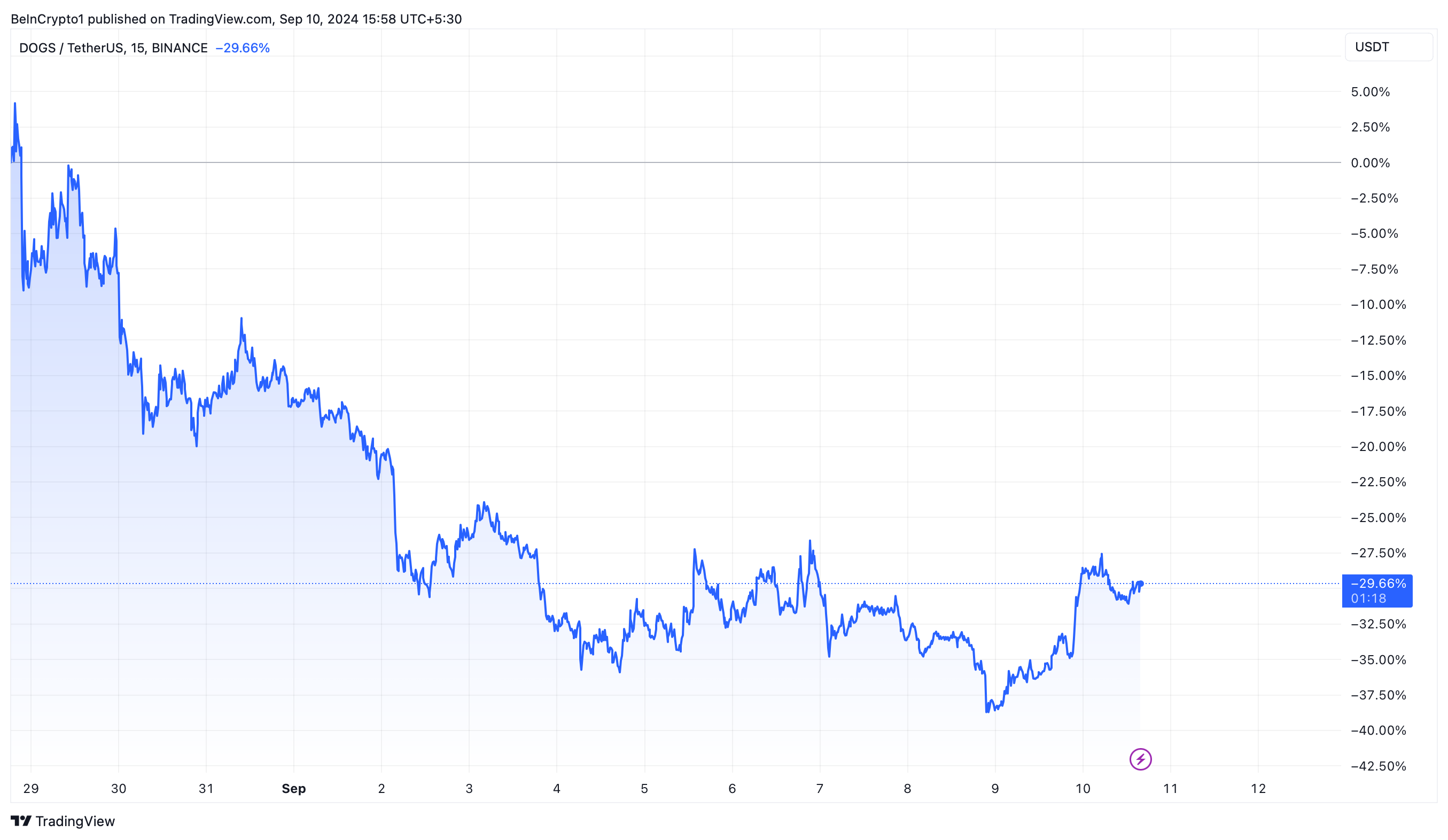Viewport: 1448px width, 840px height.
Task: Click the blue dot at line end
Action: pyautogui.click(x=1141, y=584)
